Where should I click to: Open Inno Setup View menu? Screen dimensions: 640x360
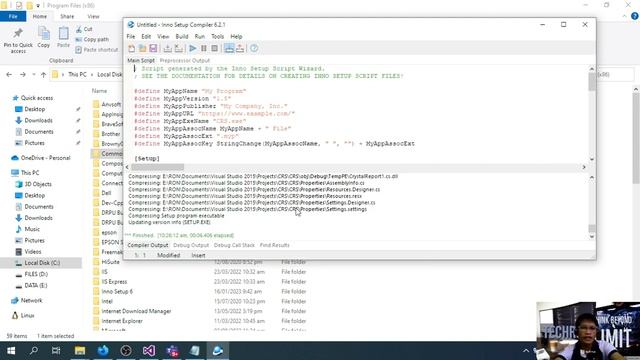163,36
